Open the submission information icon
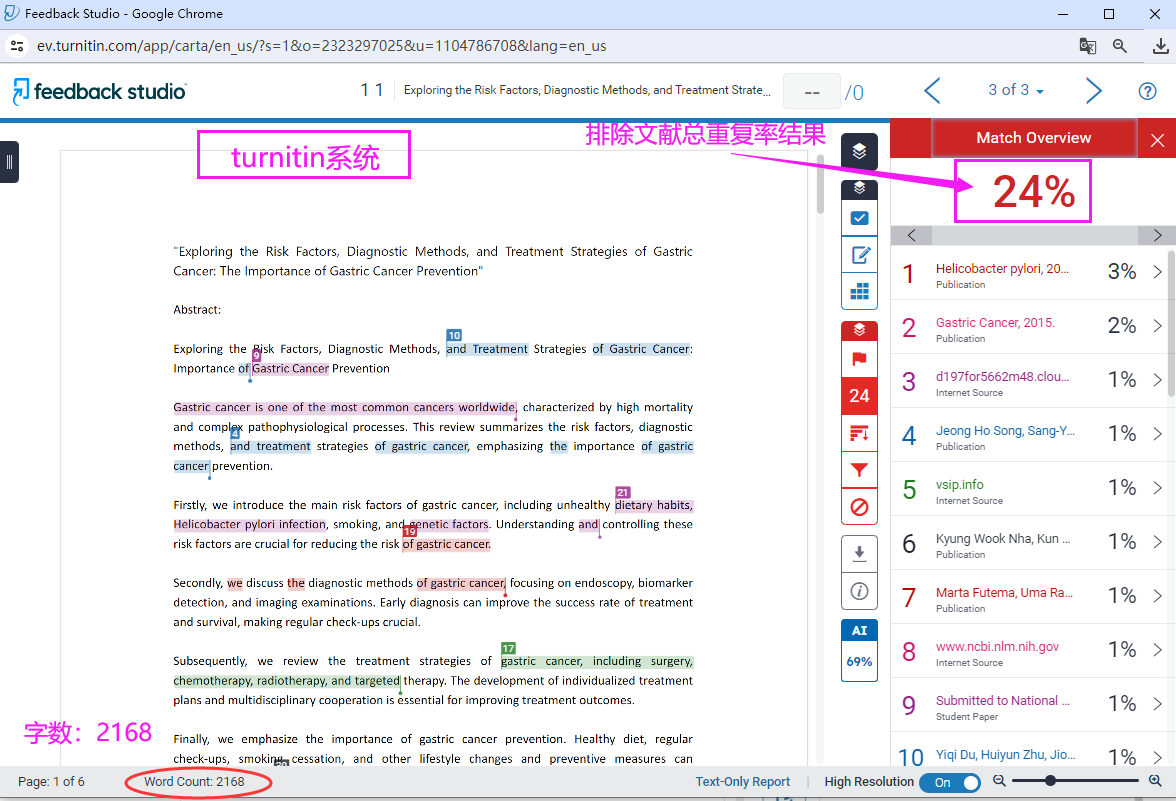The height and width of the screenshot is (801, 1176). pyautogui.click(x=859, y=590)
